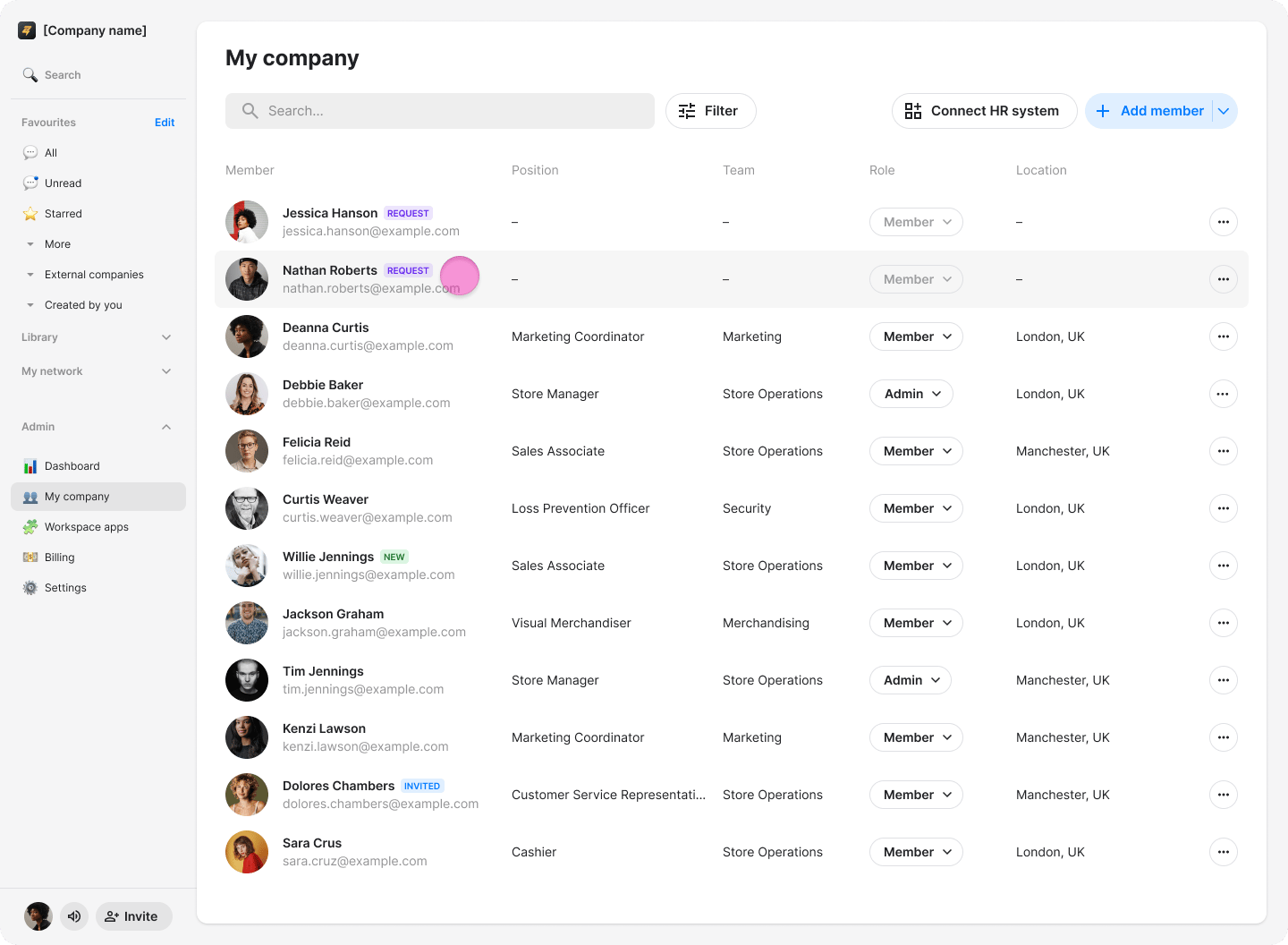The height and width of the screenshot is (945, 1288).
Task: Click the Settings gear icon in the sidebar
Action: pyautogui.click(x=30, y=588)
